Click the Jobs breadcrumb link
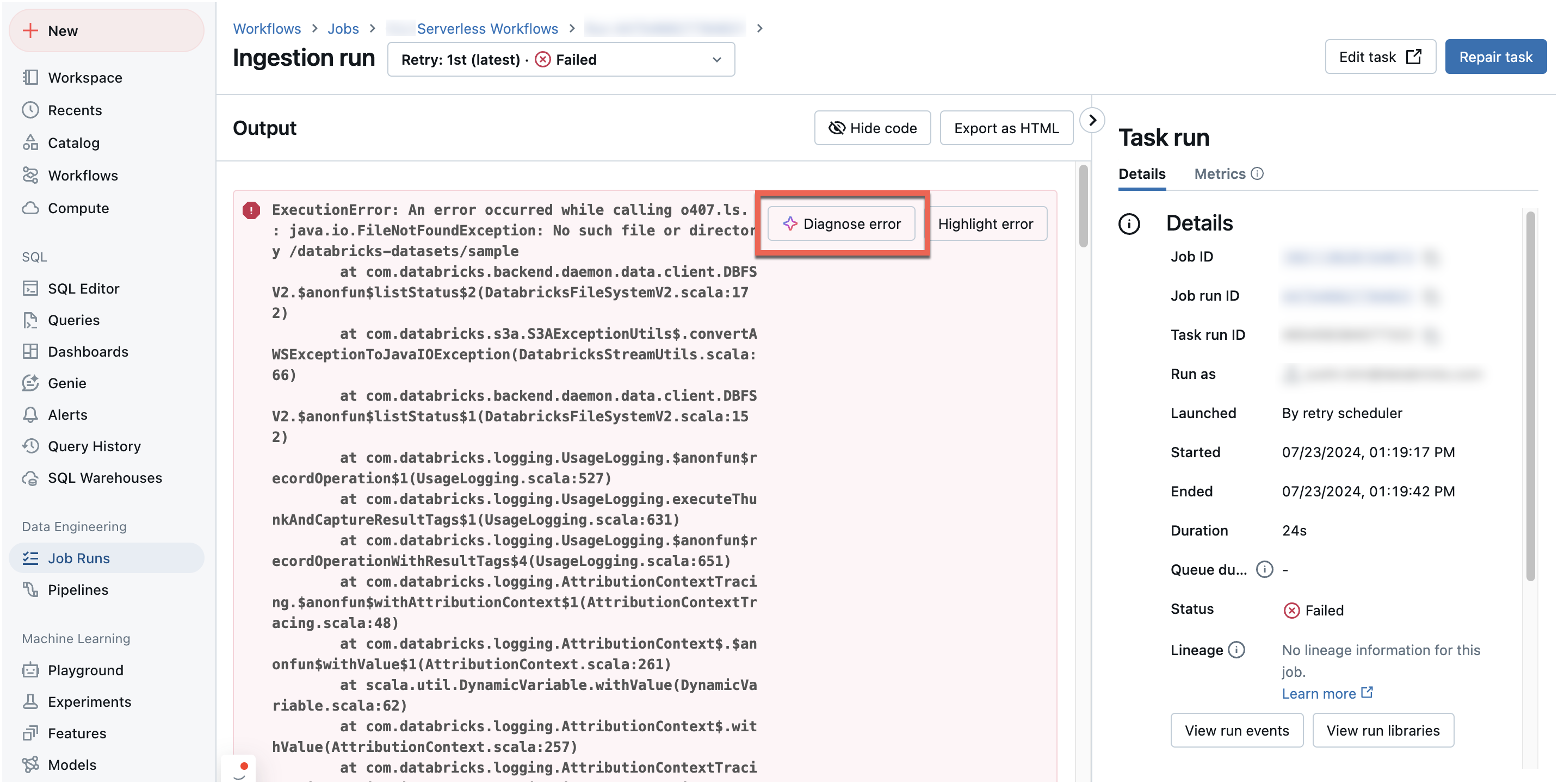The image size is (1558, 784). click(343, 28)
